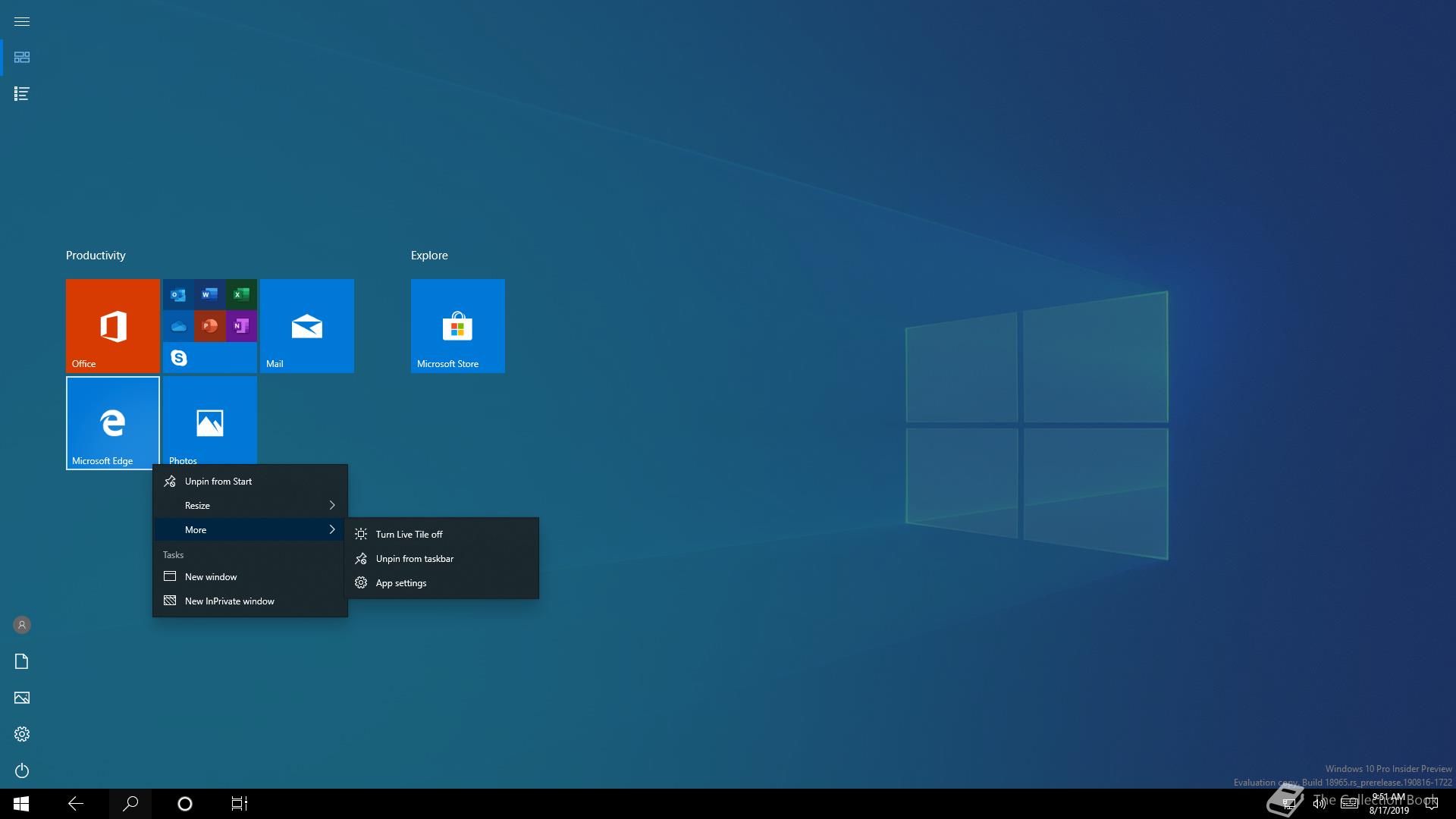Open taskbar Search magnifier
The width and height of the screenshot is (1456, 819).
pos(130,804)
